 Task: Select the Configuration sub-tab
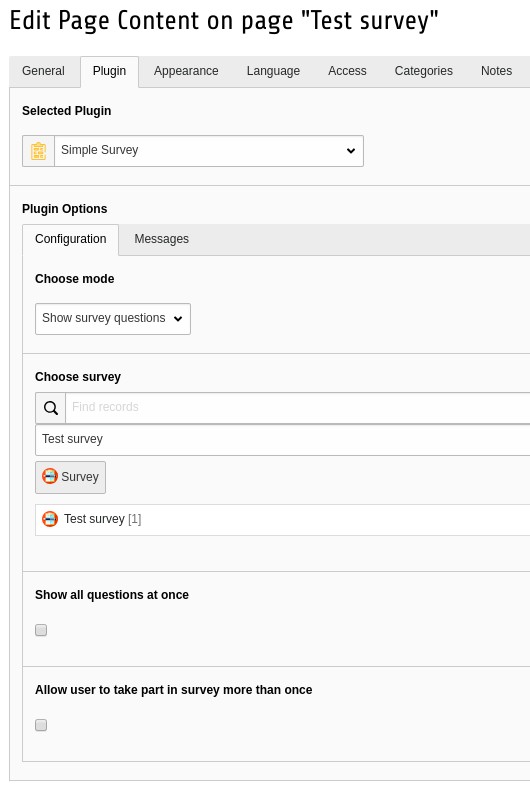(70, 239)
